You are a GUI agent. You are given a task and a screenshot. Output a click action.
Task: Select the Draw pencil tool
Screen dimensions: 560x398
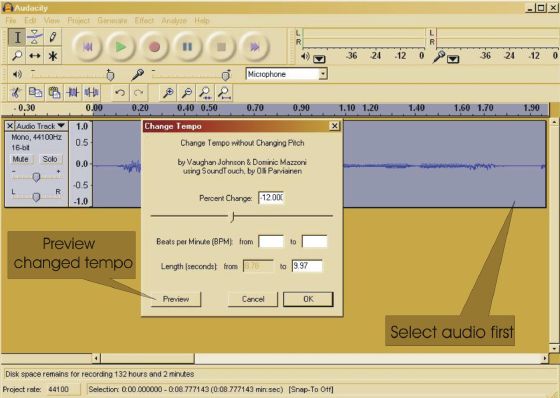click(x=52, y=37)
